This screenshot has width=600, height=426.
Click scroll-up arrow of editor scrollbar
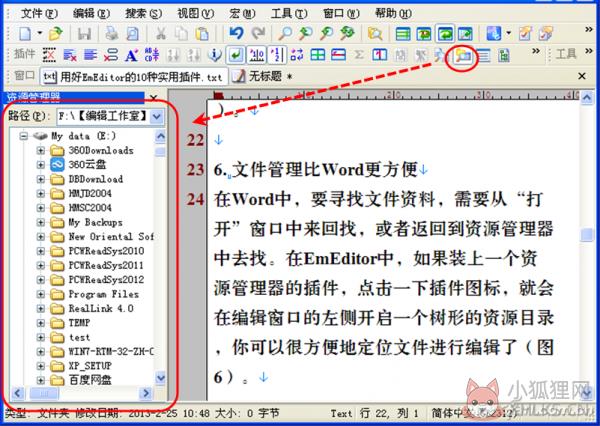587,98
